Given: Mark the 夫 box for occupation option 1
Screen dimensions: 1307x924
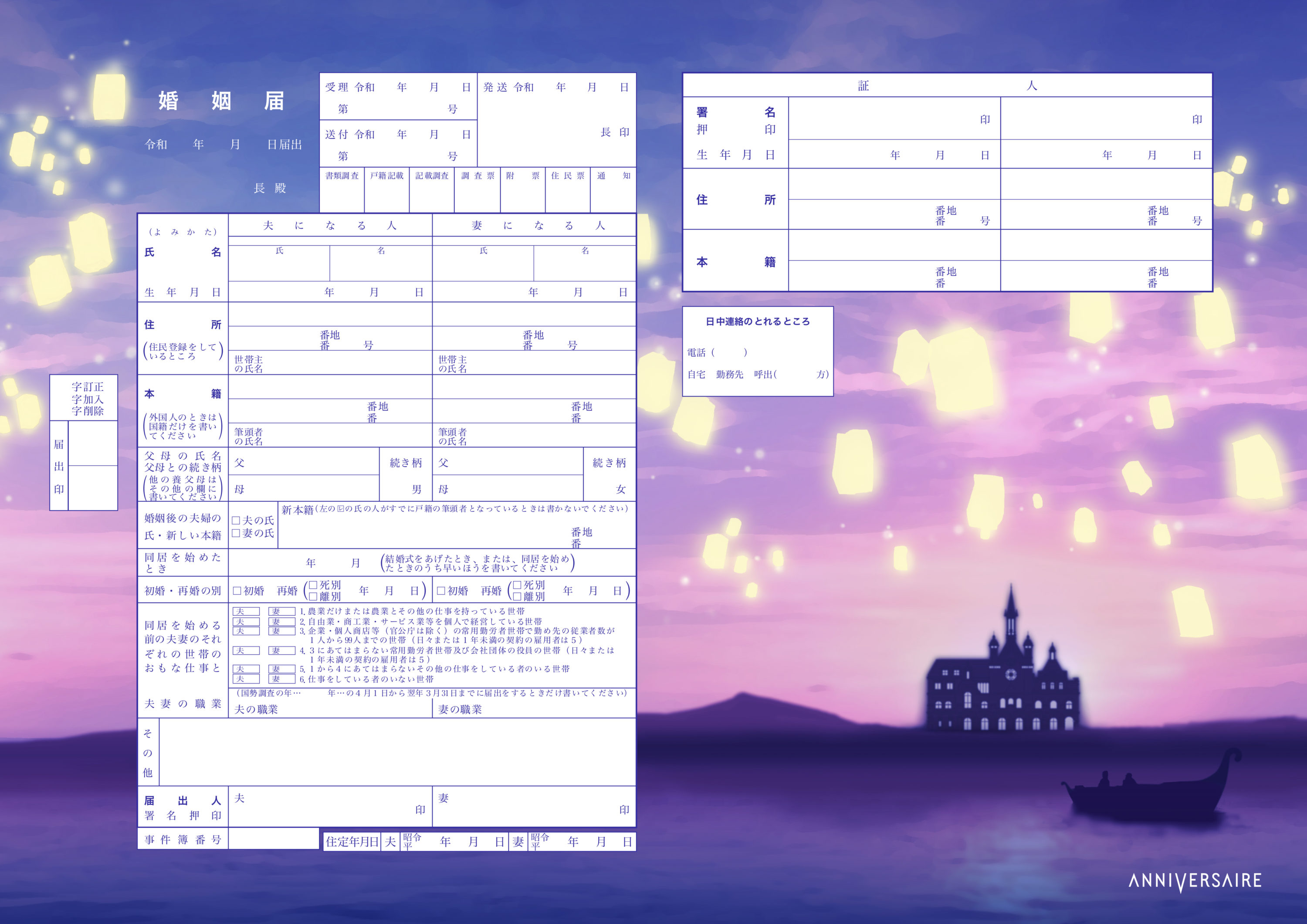Looking at the screenshot, I should [x=246, y=612].
